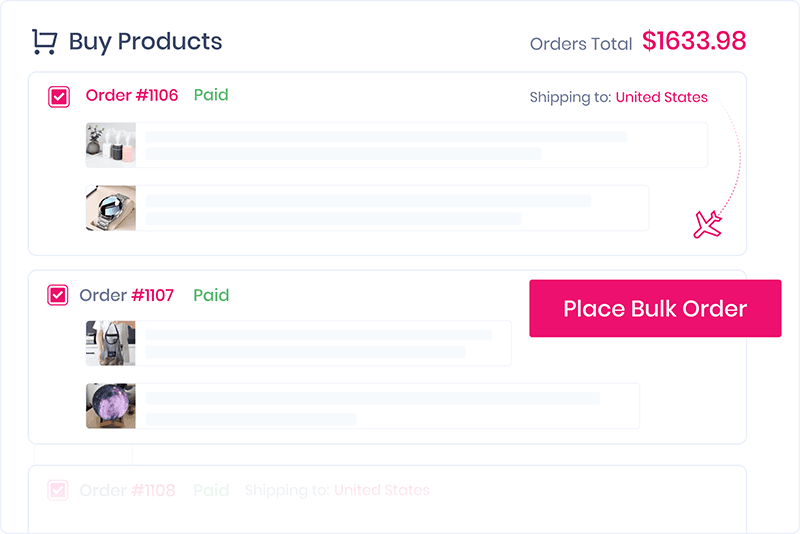800x534 pixels.
Task: Open the Order #1106 link
Action: click(x=132, y=96)
